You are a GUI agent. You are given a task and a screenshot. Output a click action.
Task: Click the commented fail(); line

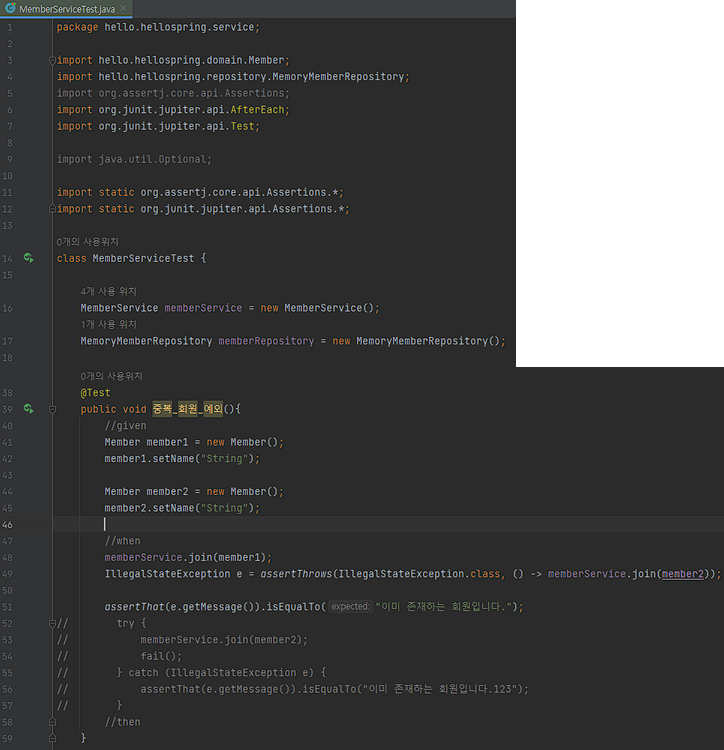click(x=161, y=656)
